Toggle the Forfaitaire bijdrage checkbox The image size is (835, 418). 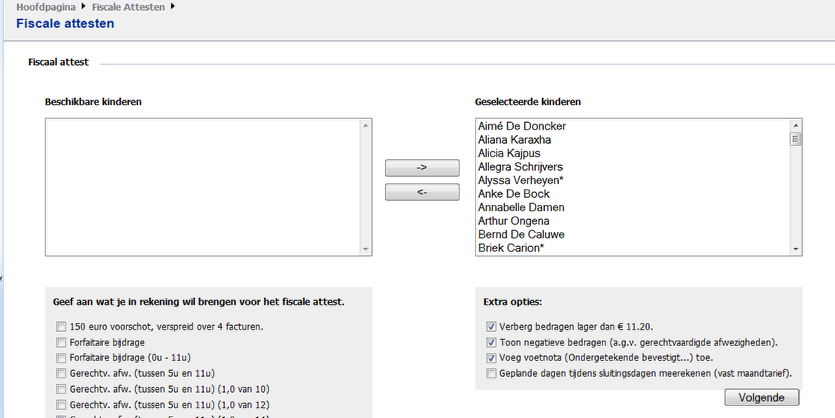62,342
